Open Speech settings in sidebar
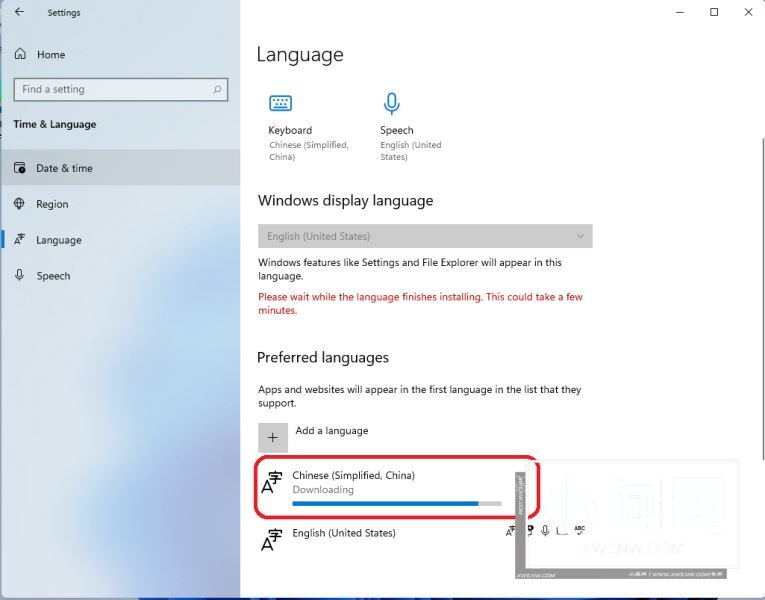The image size is (765, 600). [x=120, y=276]
